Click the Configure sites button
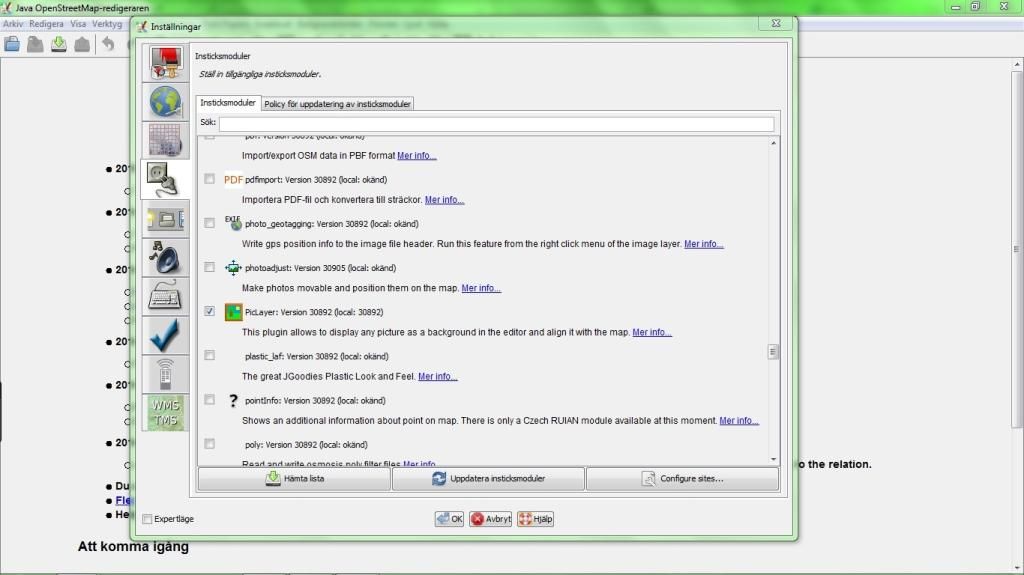This screenshot has width=1024, height=575. click(x=682, y=478)
